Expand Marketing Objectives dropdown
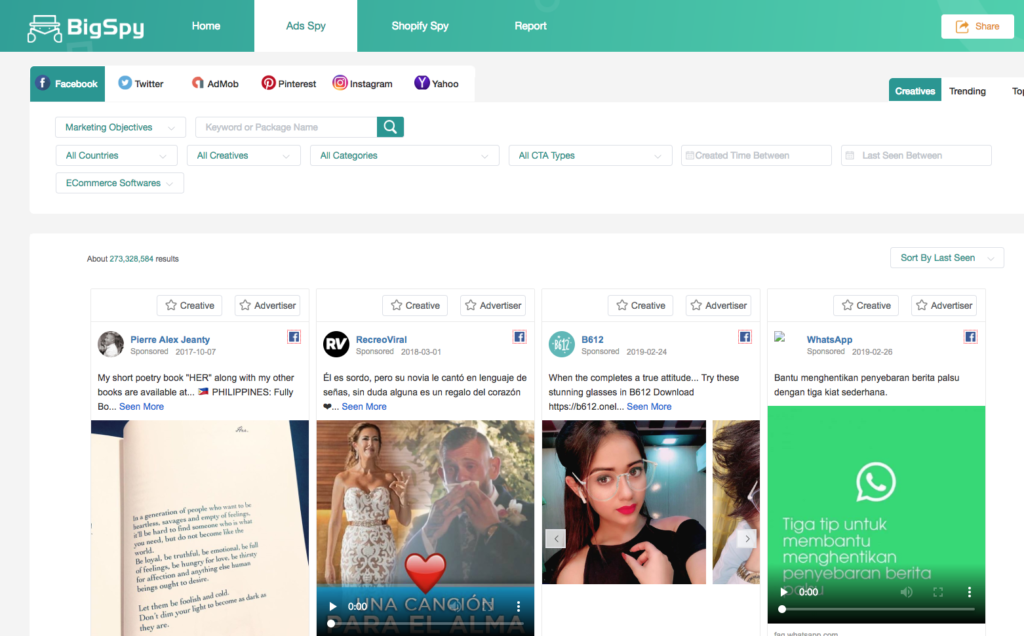The height and width of the screenshot is (636, 1024). [x=120, y=127]
